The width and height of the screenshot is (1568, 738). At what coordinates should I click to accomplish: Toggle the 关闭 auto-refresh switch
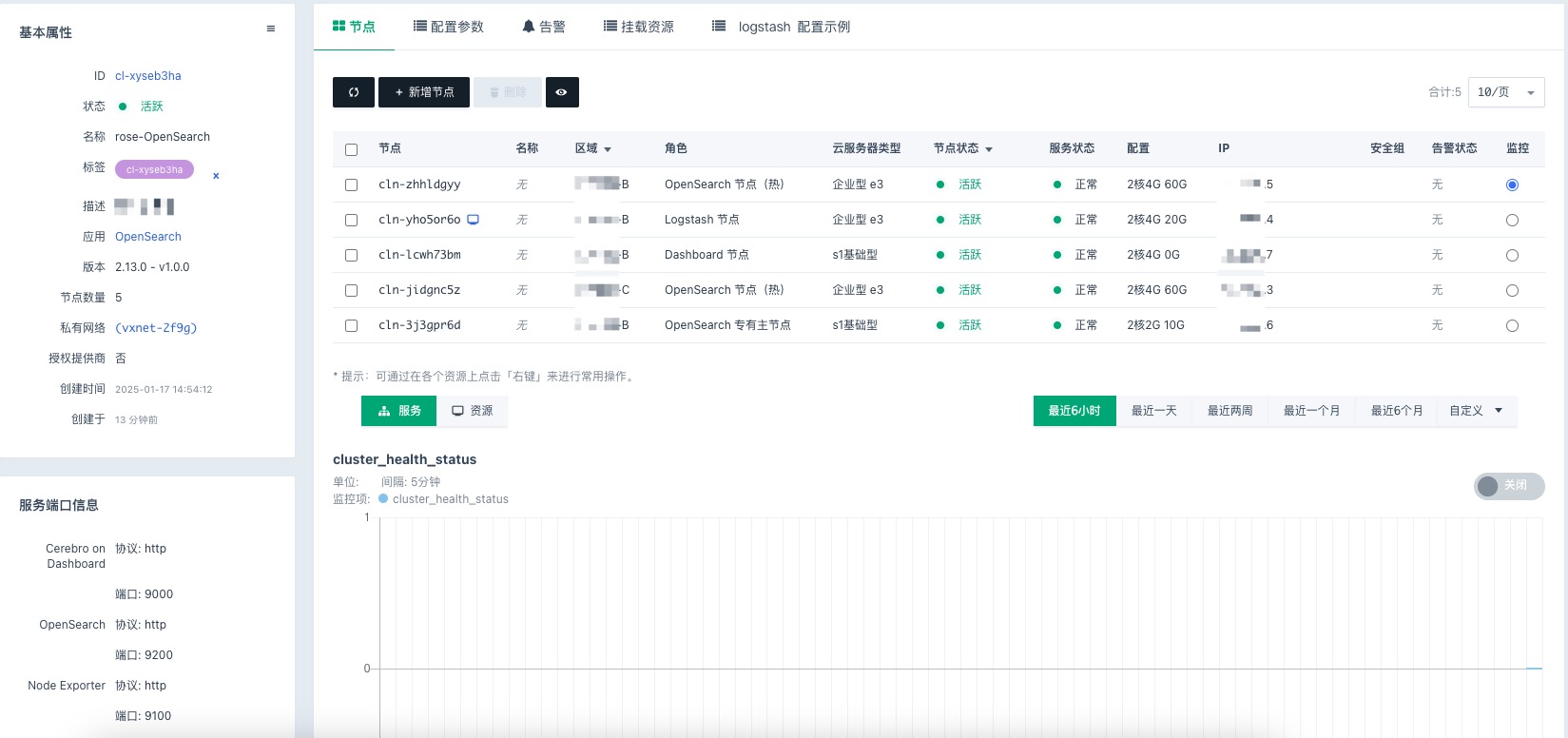[1509, 486]
